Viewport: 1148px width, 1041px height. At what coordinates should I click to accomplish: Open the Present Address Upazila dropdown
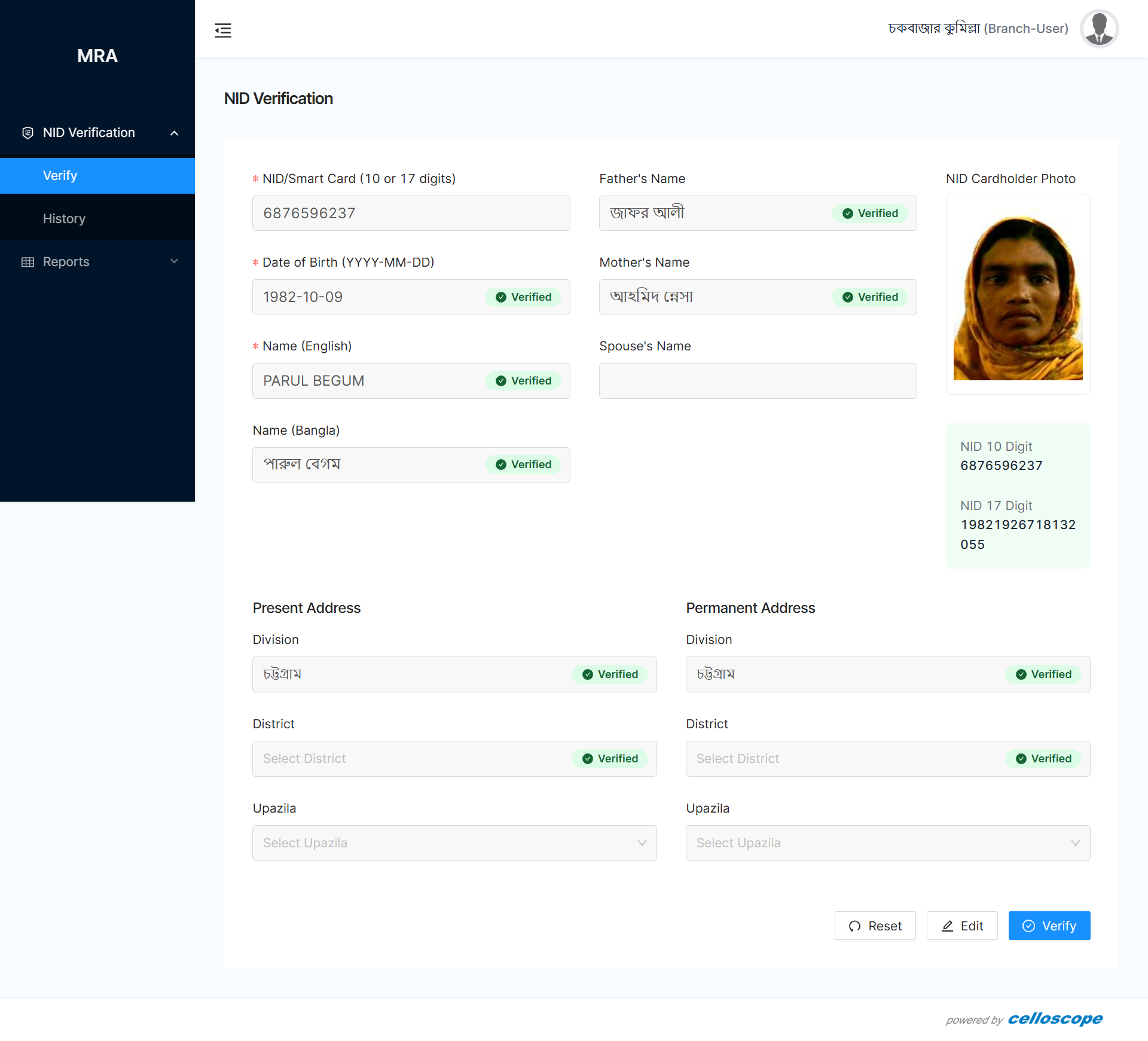click(454, 843)
